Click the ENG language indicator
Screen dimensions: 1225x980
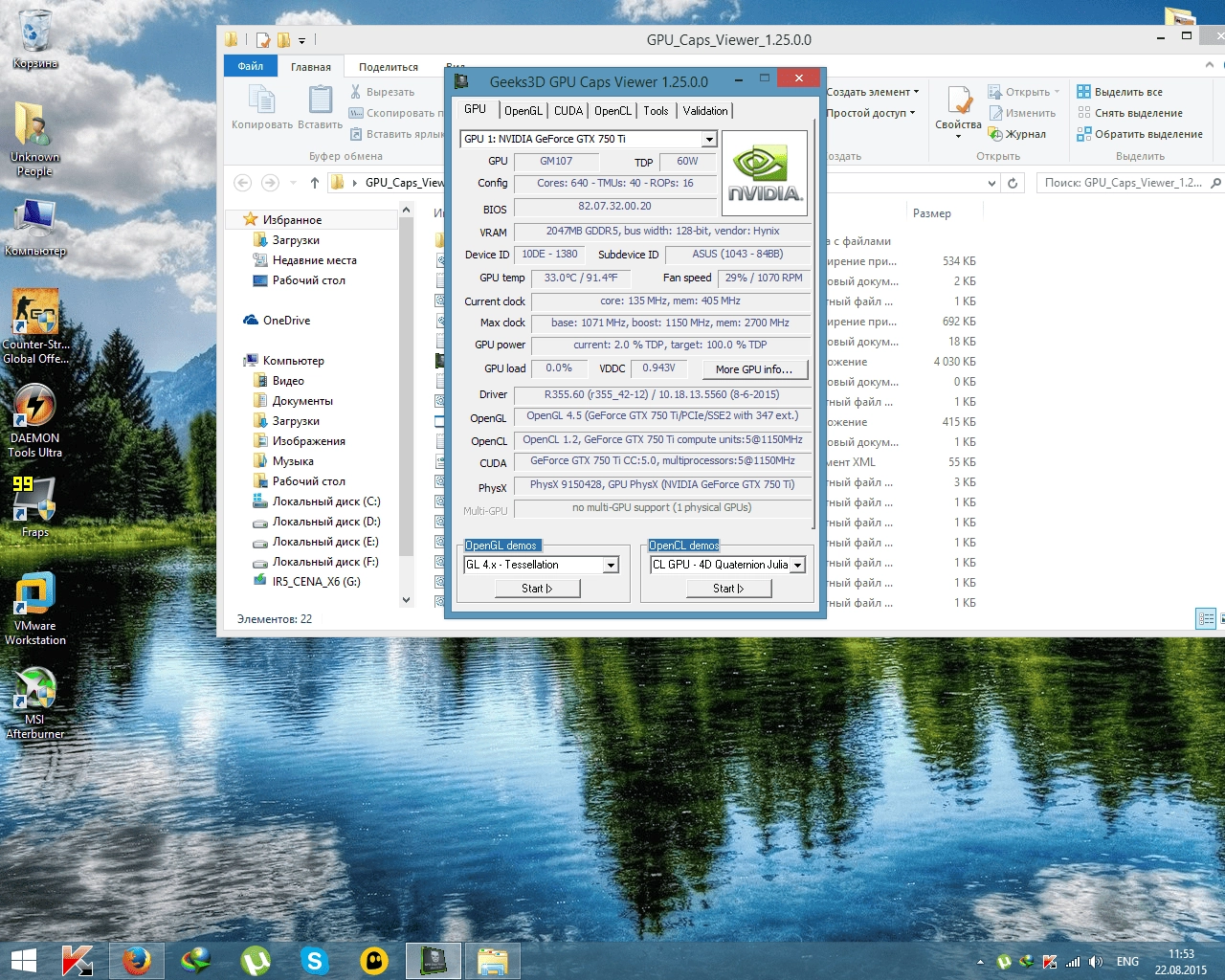pos(1127,962)
